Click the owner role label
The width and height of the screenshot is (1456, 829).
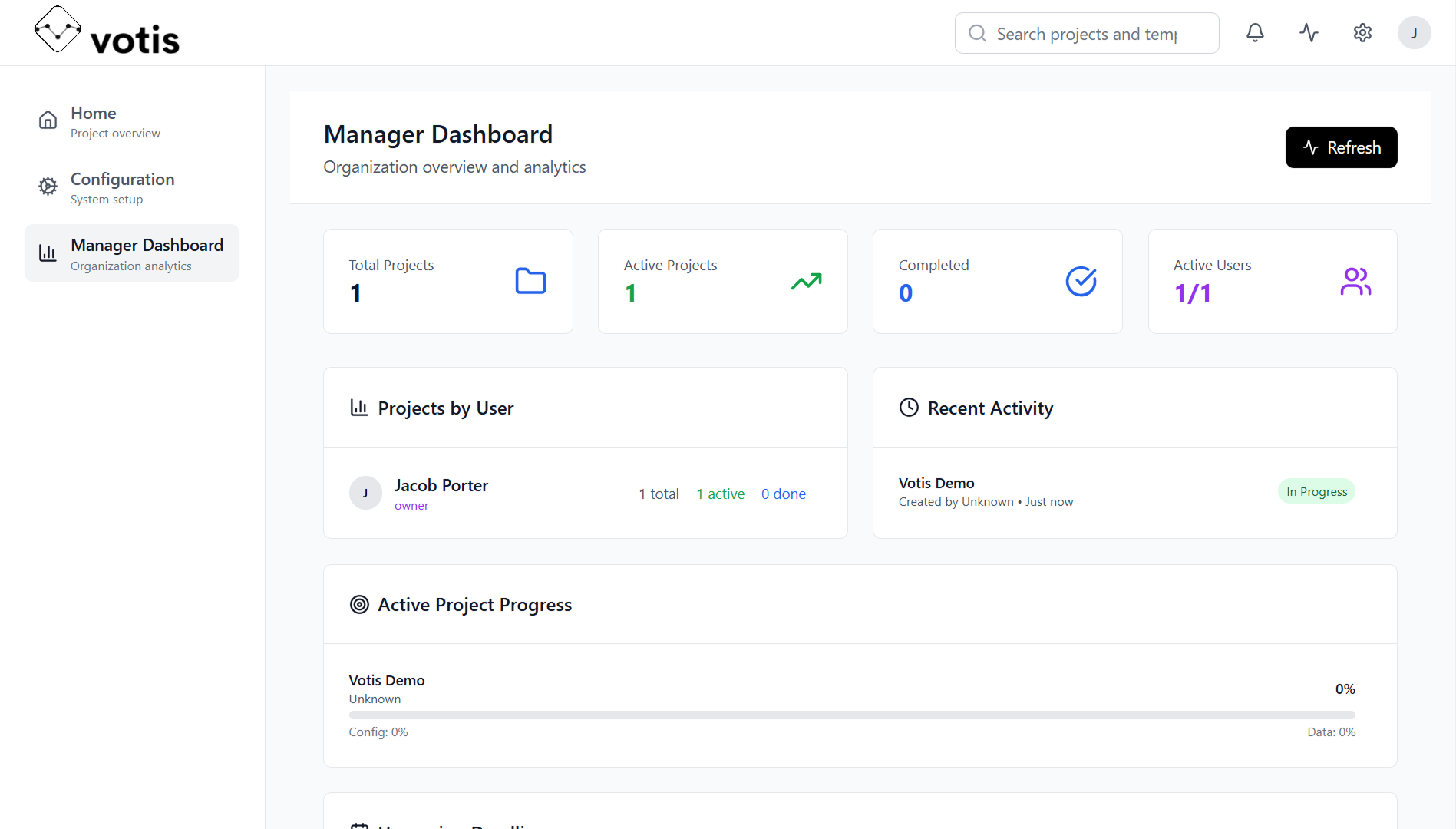(x=411, y=506)
